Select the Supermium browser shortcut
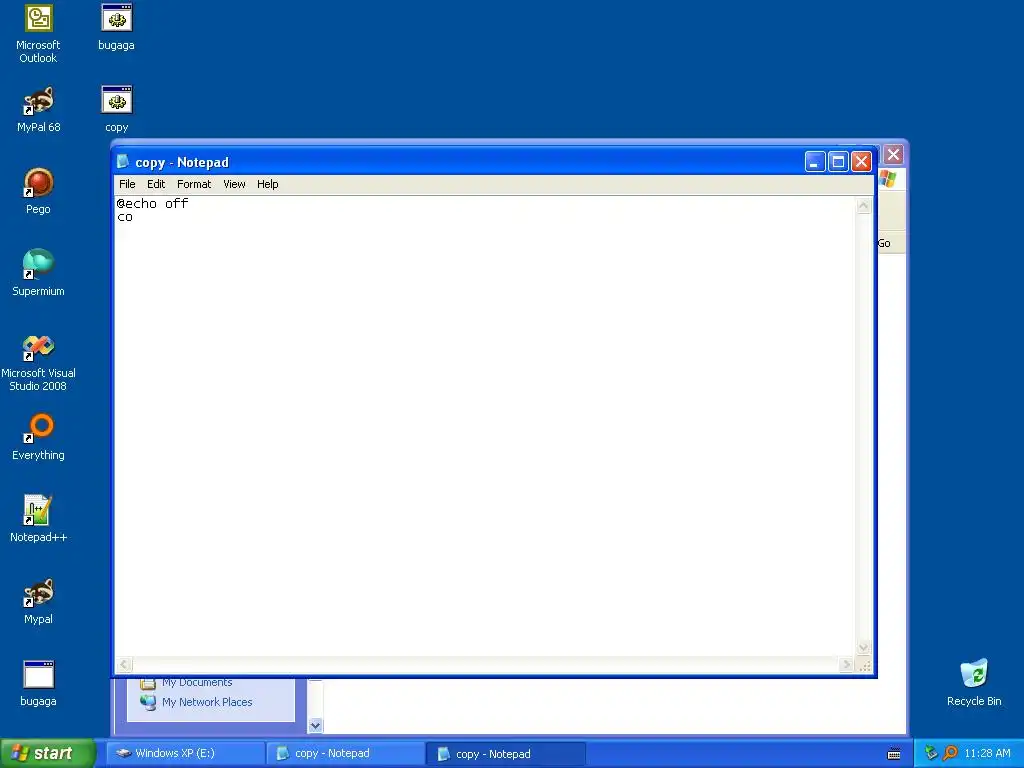Image resolution: width=1024 pixels, height=768 pixels. (x=39, y=274)
